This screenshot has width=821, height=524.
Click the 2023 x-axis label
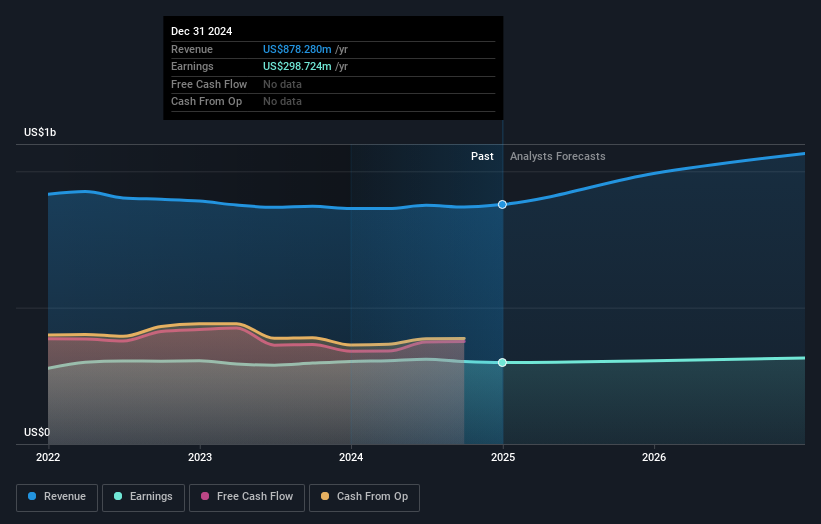(x=200, y=458)
